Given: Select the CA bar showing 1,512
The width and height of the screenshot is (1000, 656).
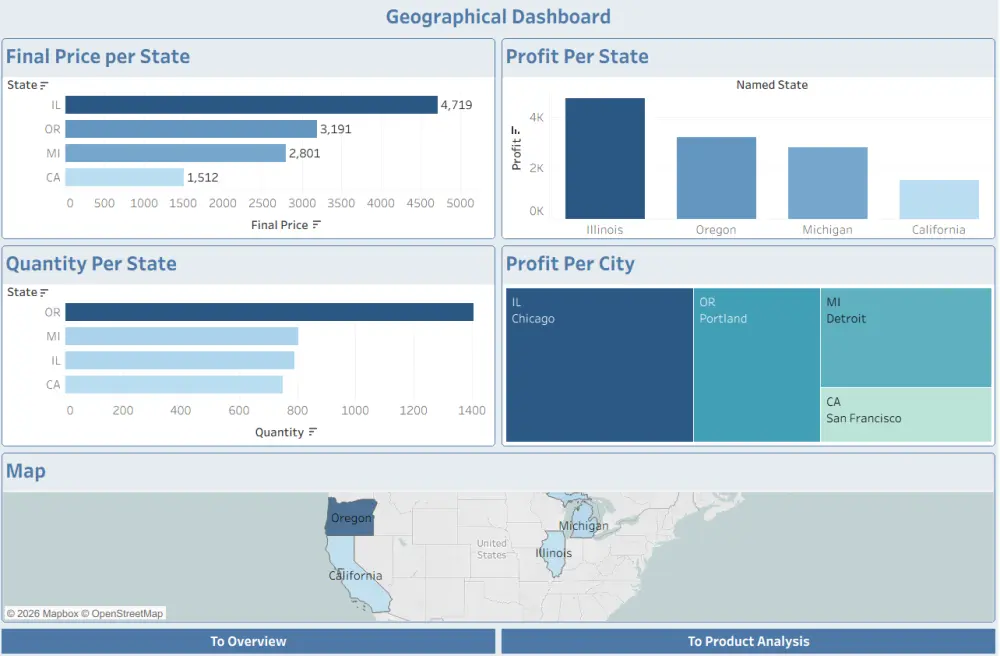Looking at the screenshot, I should [125, 177].
